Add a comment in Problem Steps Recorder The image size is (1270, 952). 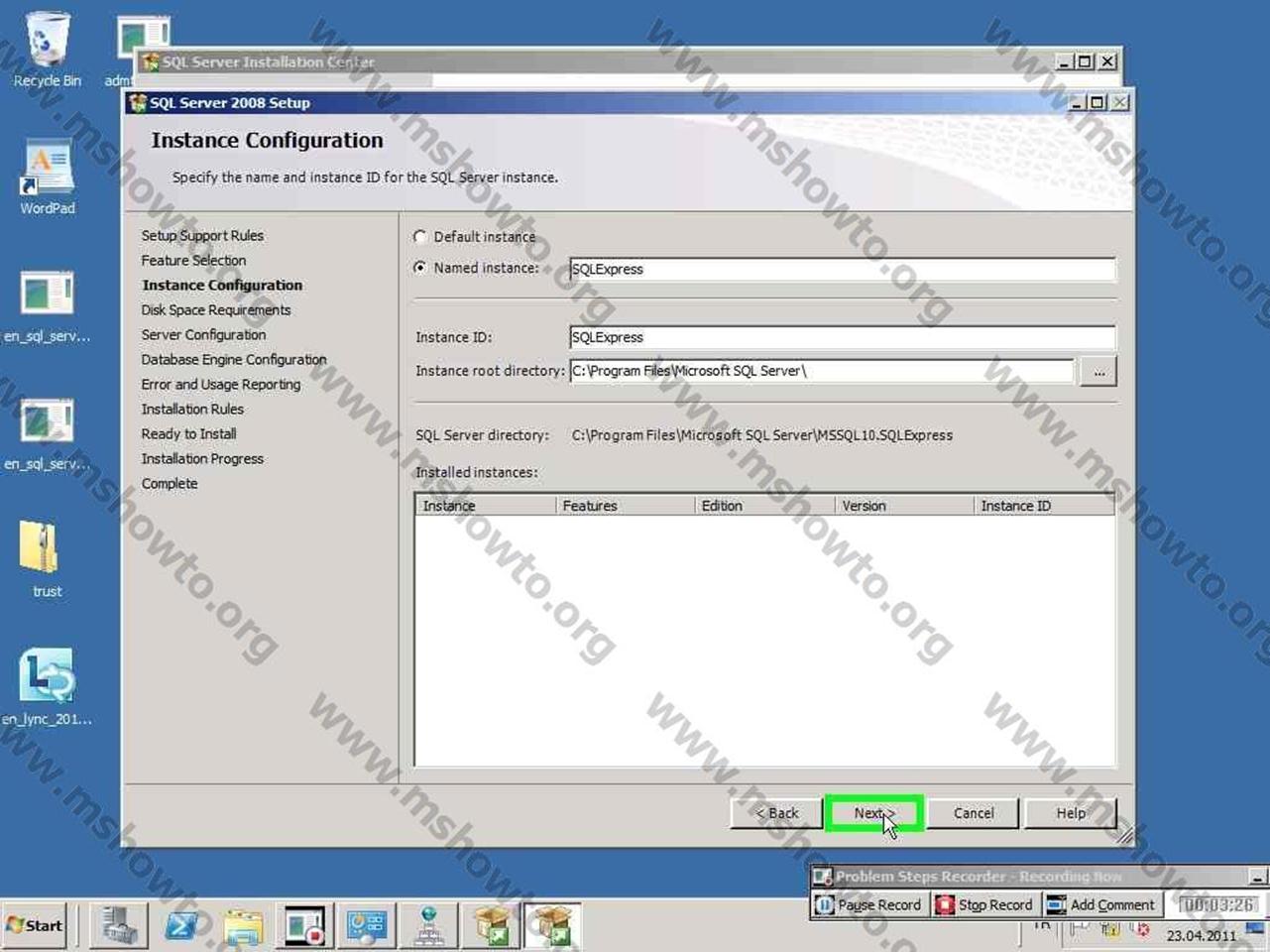tap(1101, 904)
